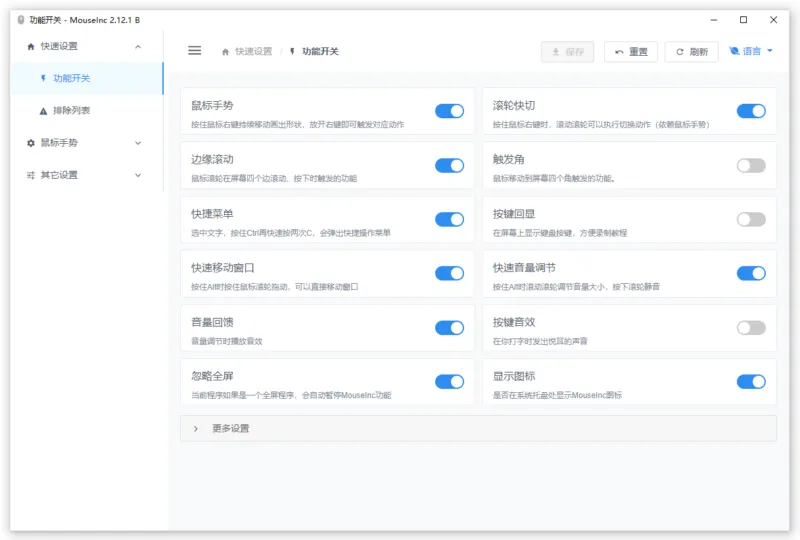
Task: Expand the 其它设置 sidebar section
Action: tap(138, 175)
